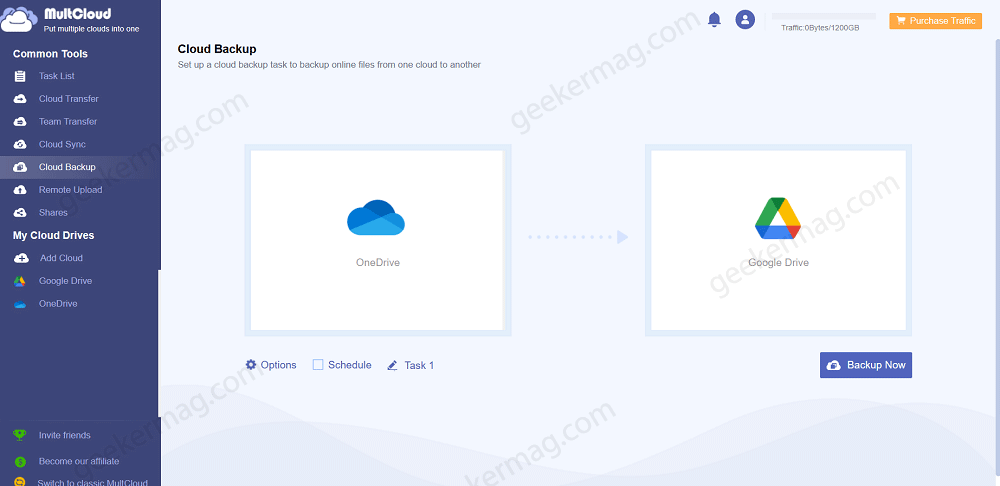The width and height of the screenshot is (1000, 486).
Task: Click the Invite friends trophy icon
Action: 20,435
